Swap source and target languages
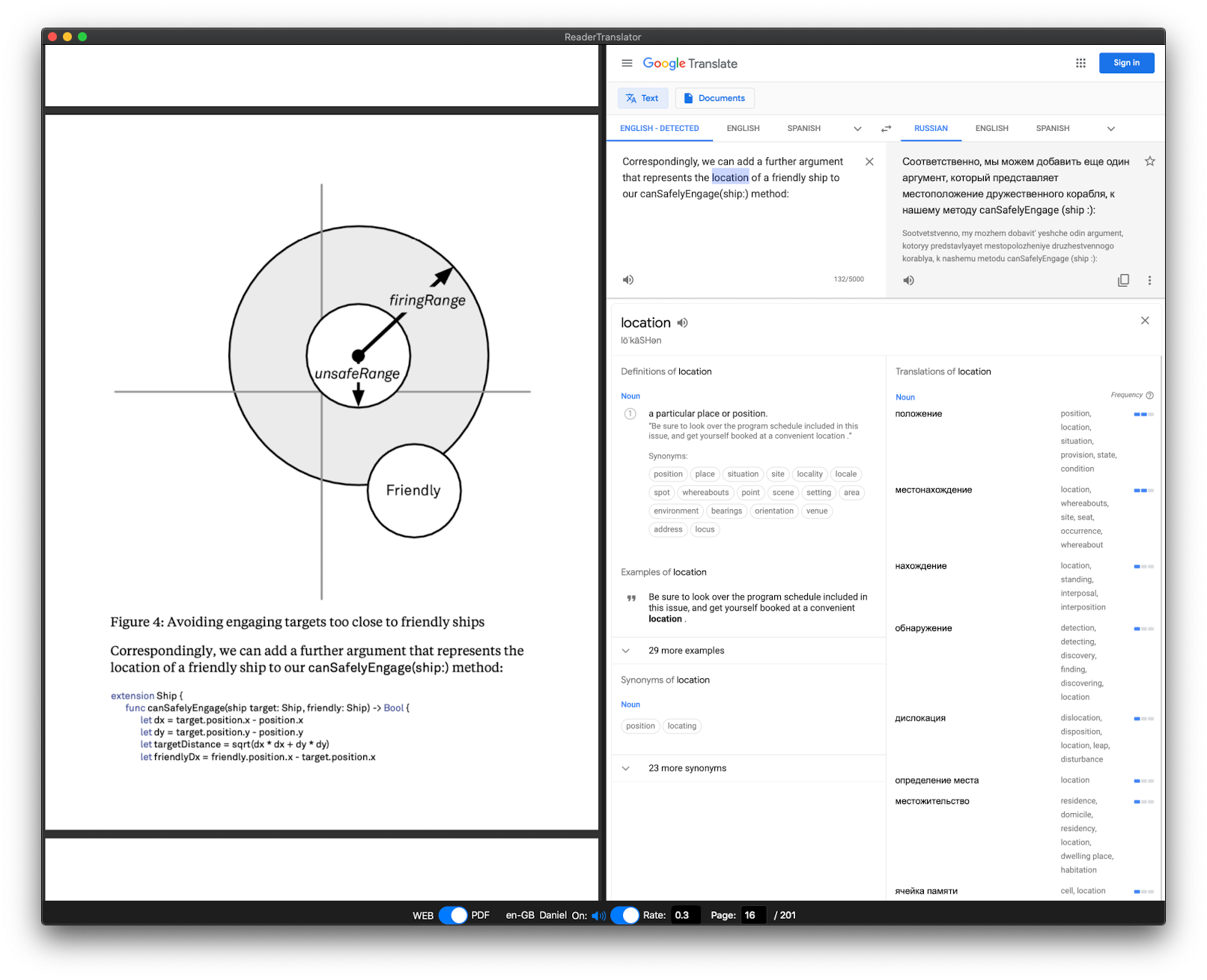Screen dimensions: 1207x980 click(886, 129)
